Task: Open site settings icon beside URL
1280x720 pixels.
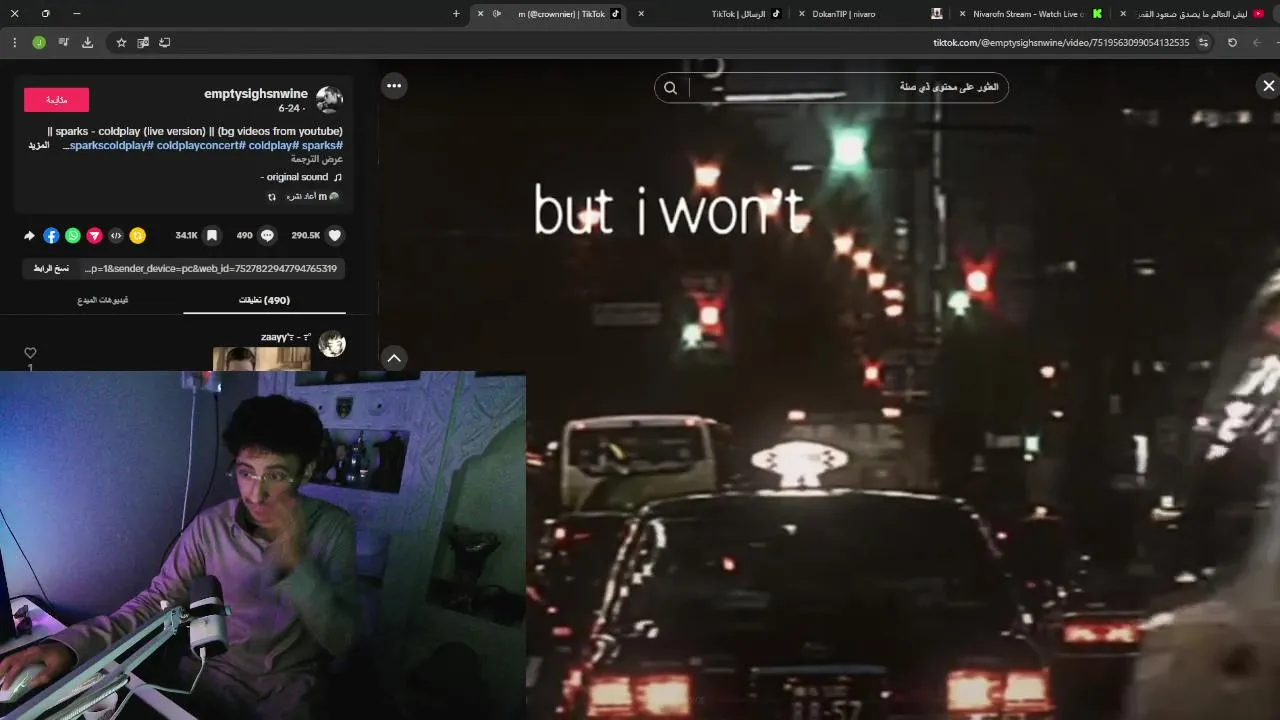Action: click(x=1203, y=43)
